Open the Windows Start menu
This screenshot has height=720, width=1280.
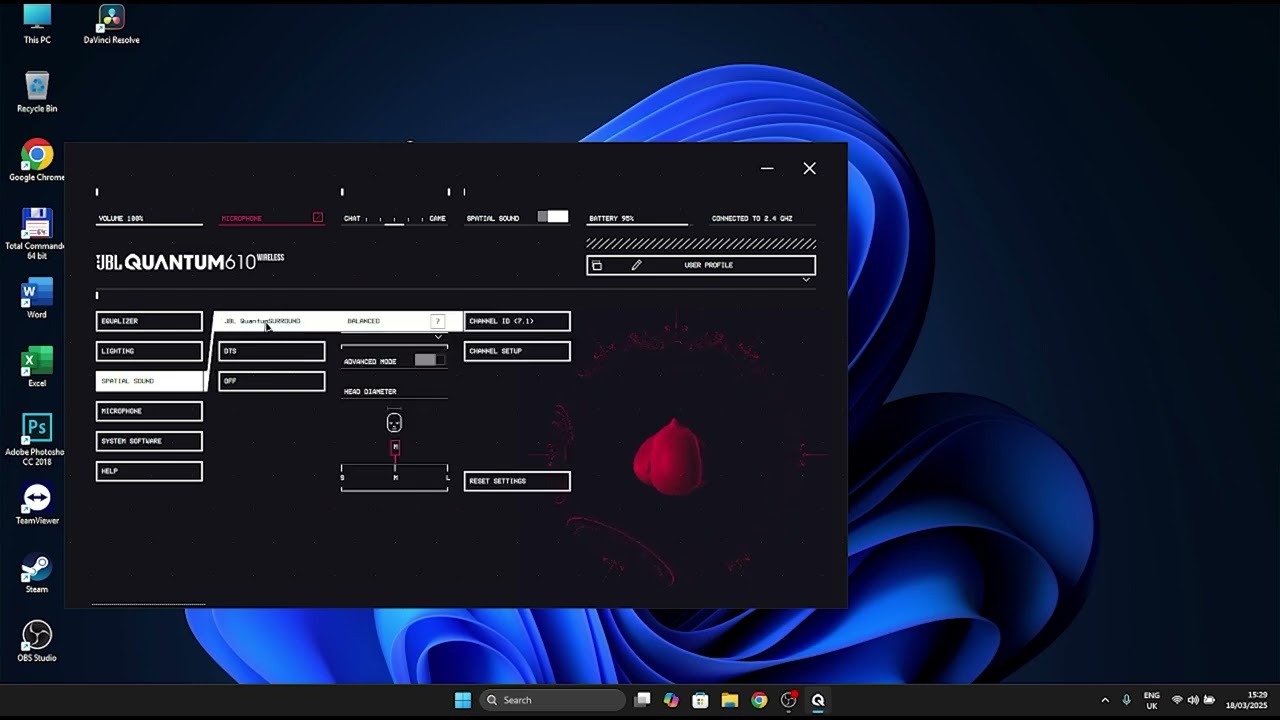pos(463,700)
